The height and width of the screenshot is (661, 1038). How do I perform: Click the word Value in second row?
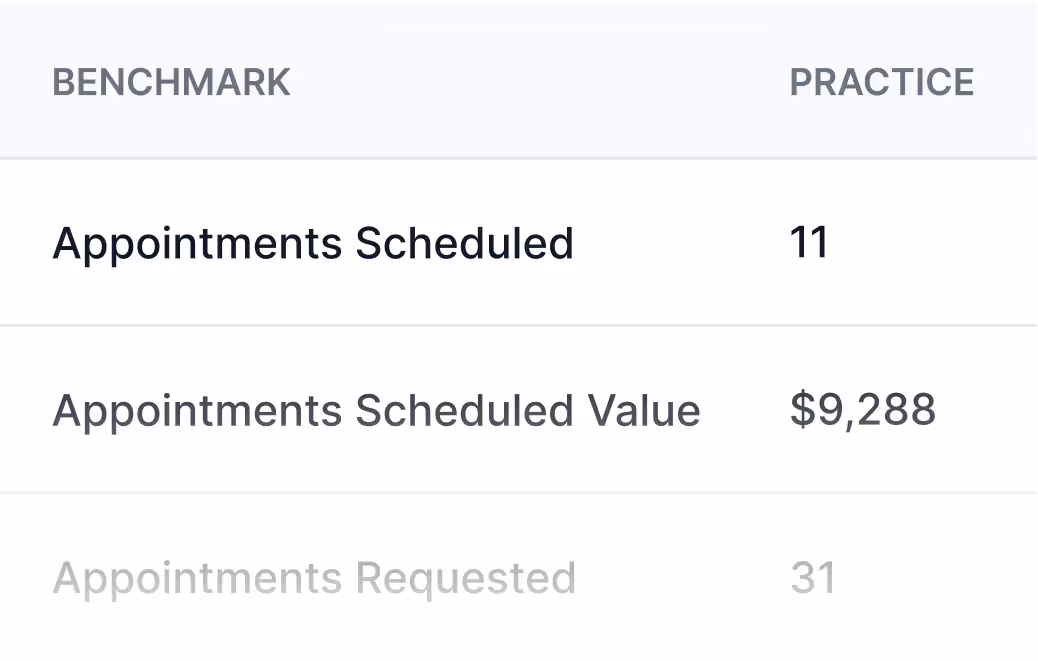click(x=644, y=410)
